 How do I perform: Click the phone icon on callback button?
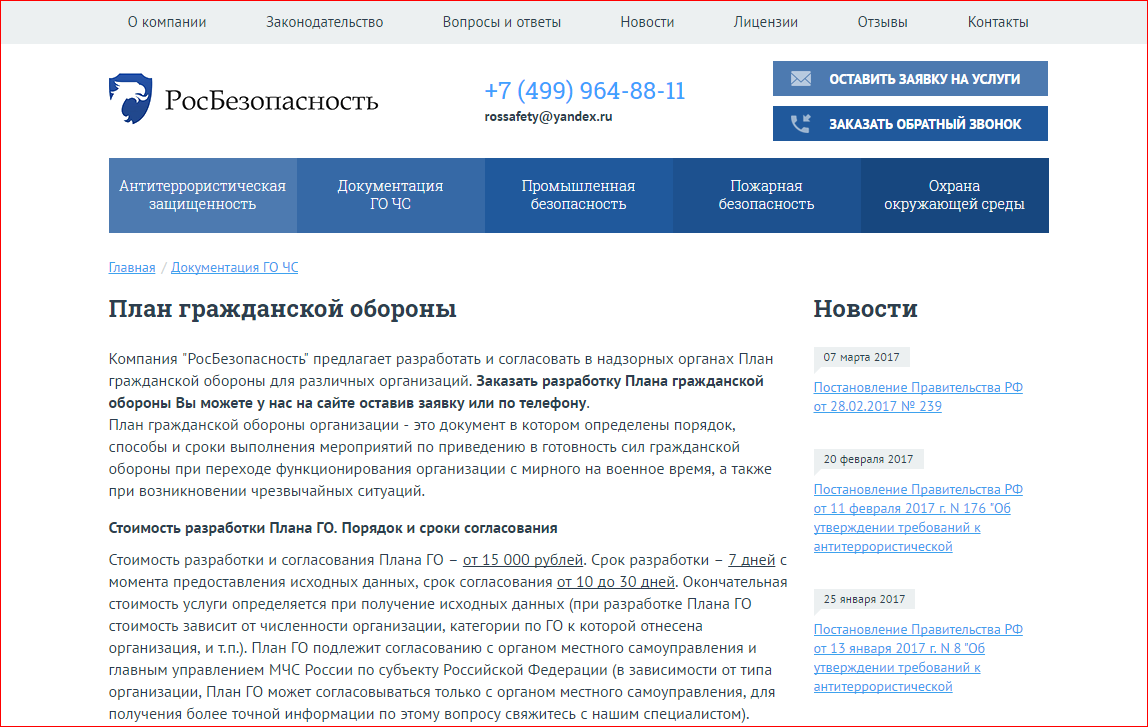point(800,124)
